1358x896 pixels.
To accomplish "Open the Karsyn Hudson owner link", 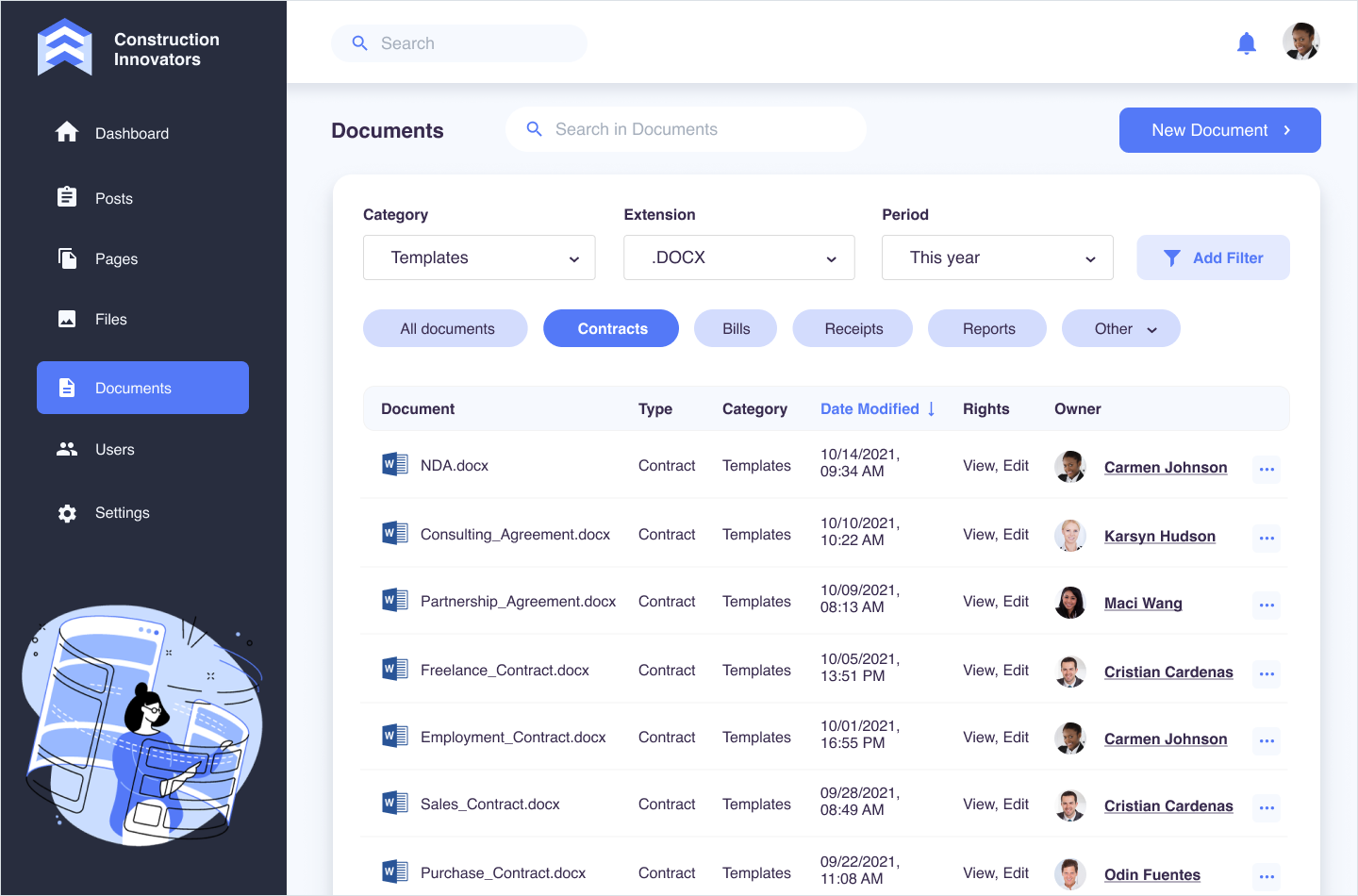I will (x=1159, y=537).
